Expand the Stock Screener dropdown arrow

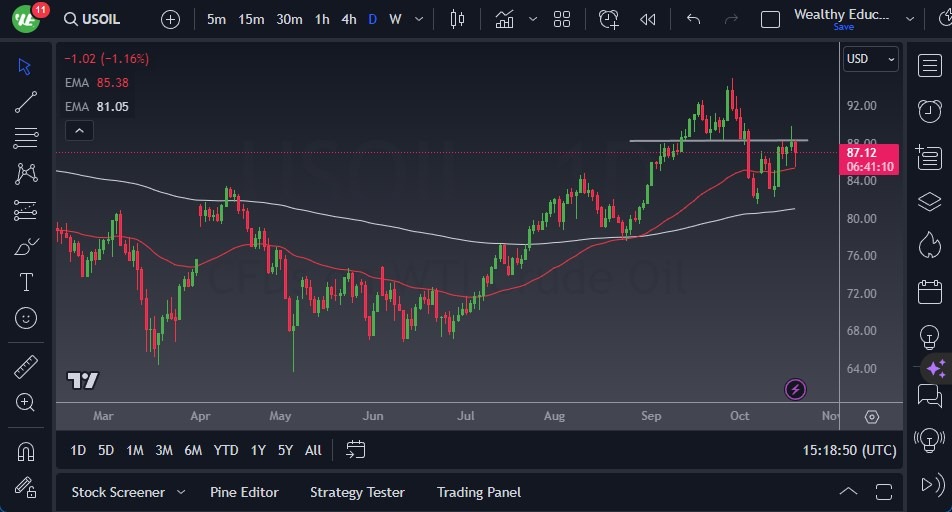pyautogui.click(x=181, y=492)
